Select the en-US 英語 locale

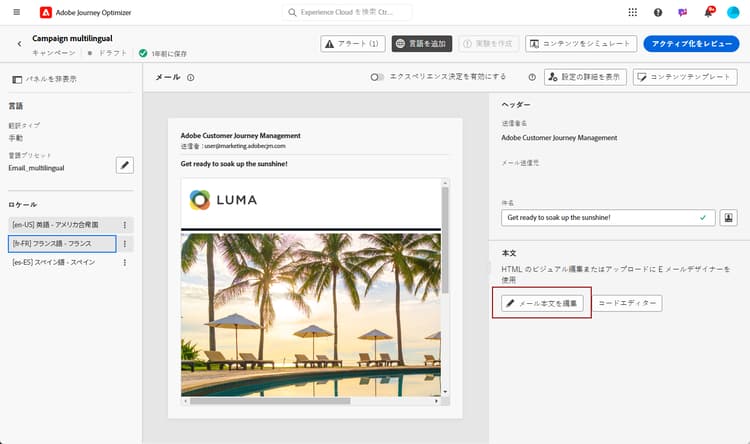[x=62, y=225]
